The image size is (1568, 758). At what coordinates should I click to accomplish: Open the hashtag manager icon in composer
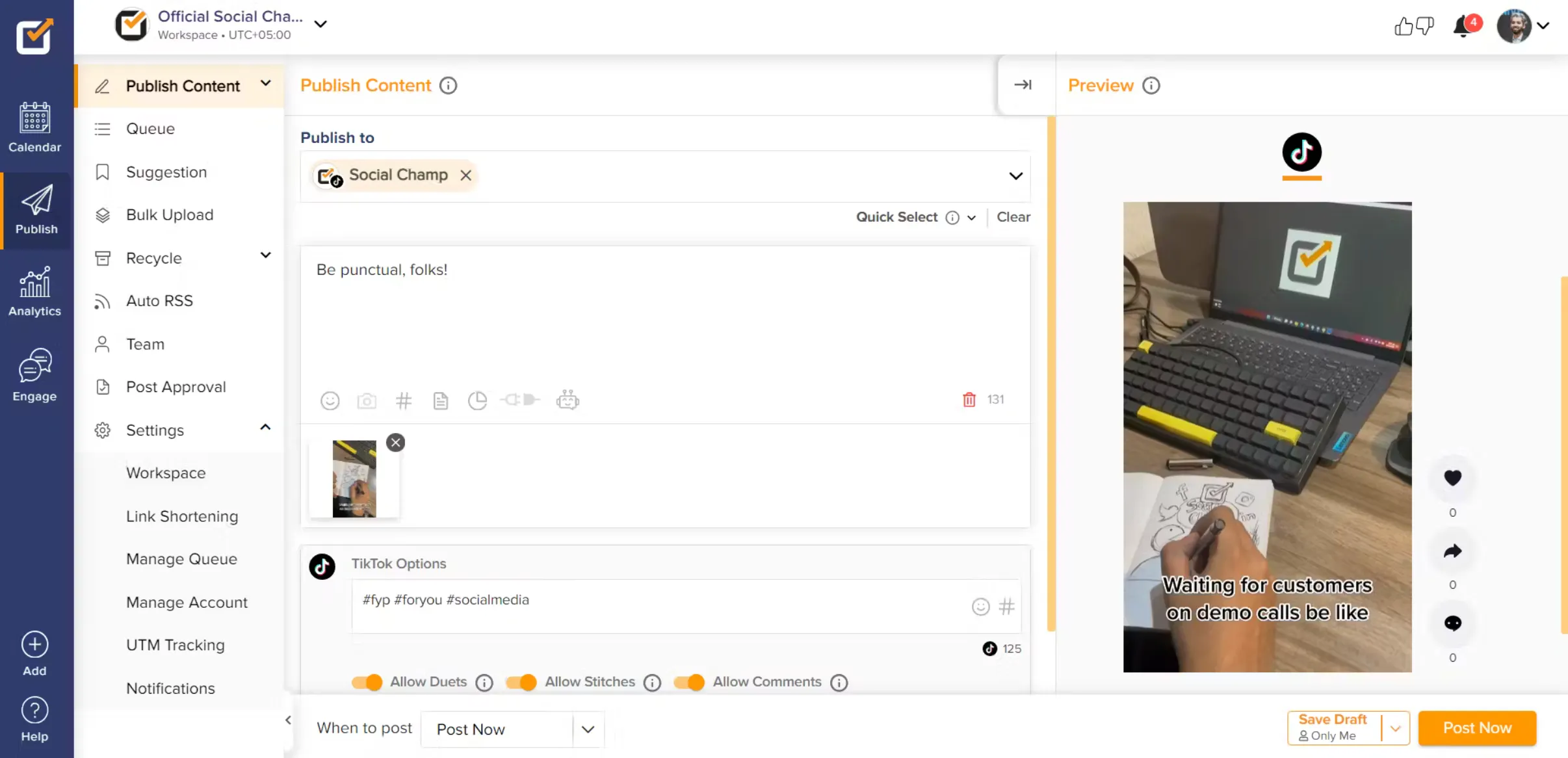tap(404, 400)
